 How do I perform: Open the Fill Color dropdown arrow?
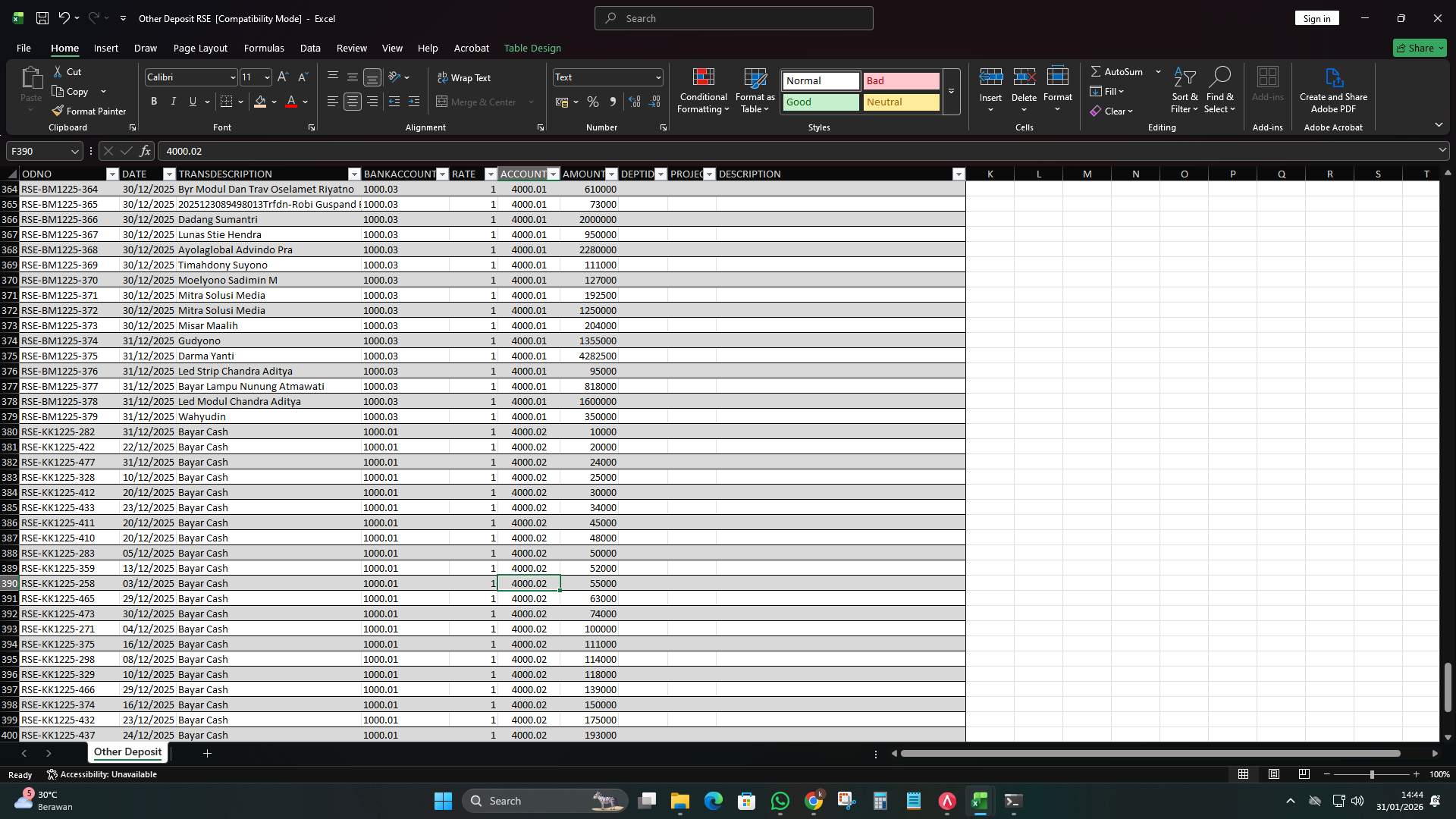pos(273,102)
